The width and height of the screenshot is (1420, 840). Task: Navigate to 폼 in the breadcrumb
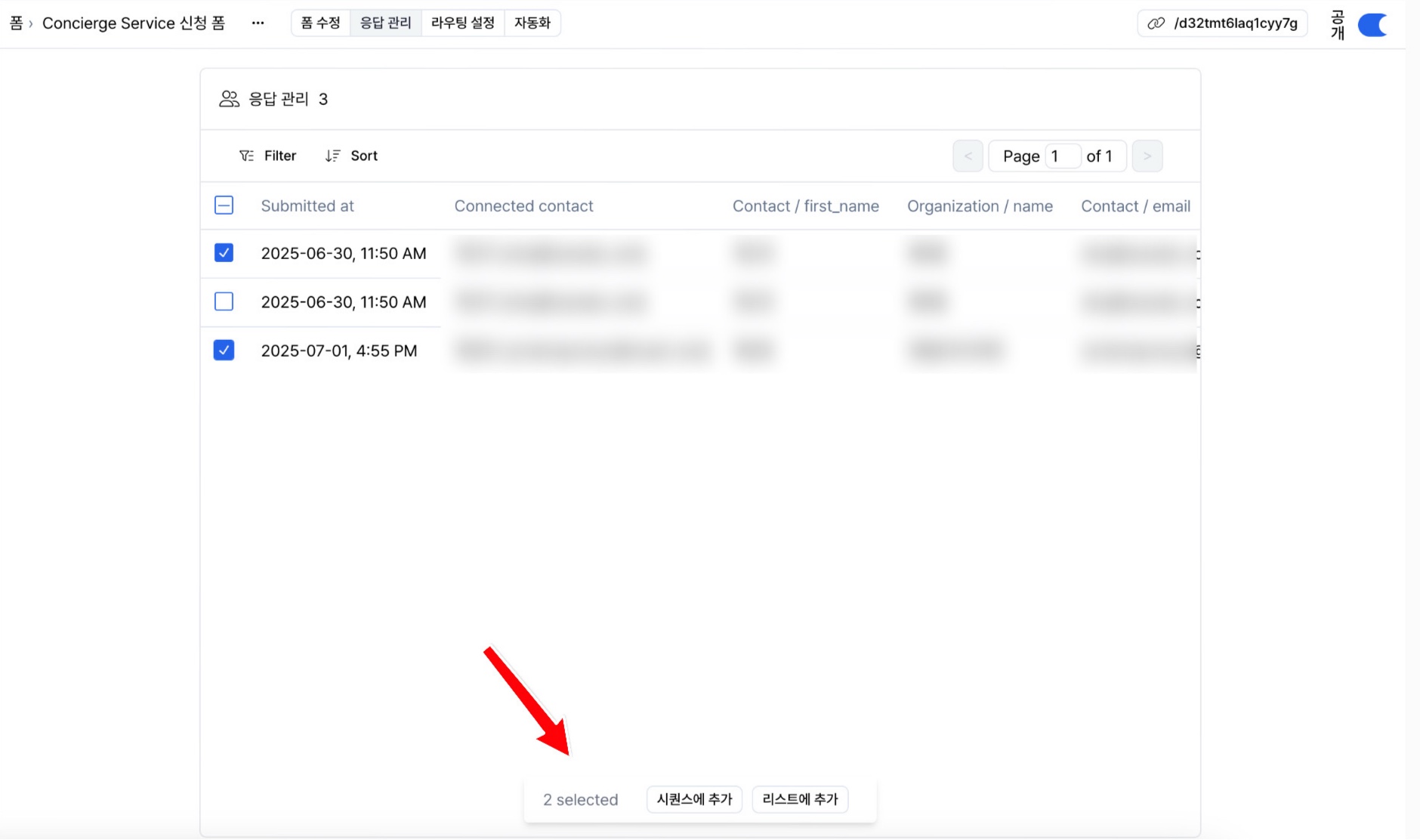[x=16, y=23]
